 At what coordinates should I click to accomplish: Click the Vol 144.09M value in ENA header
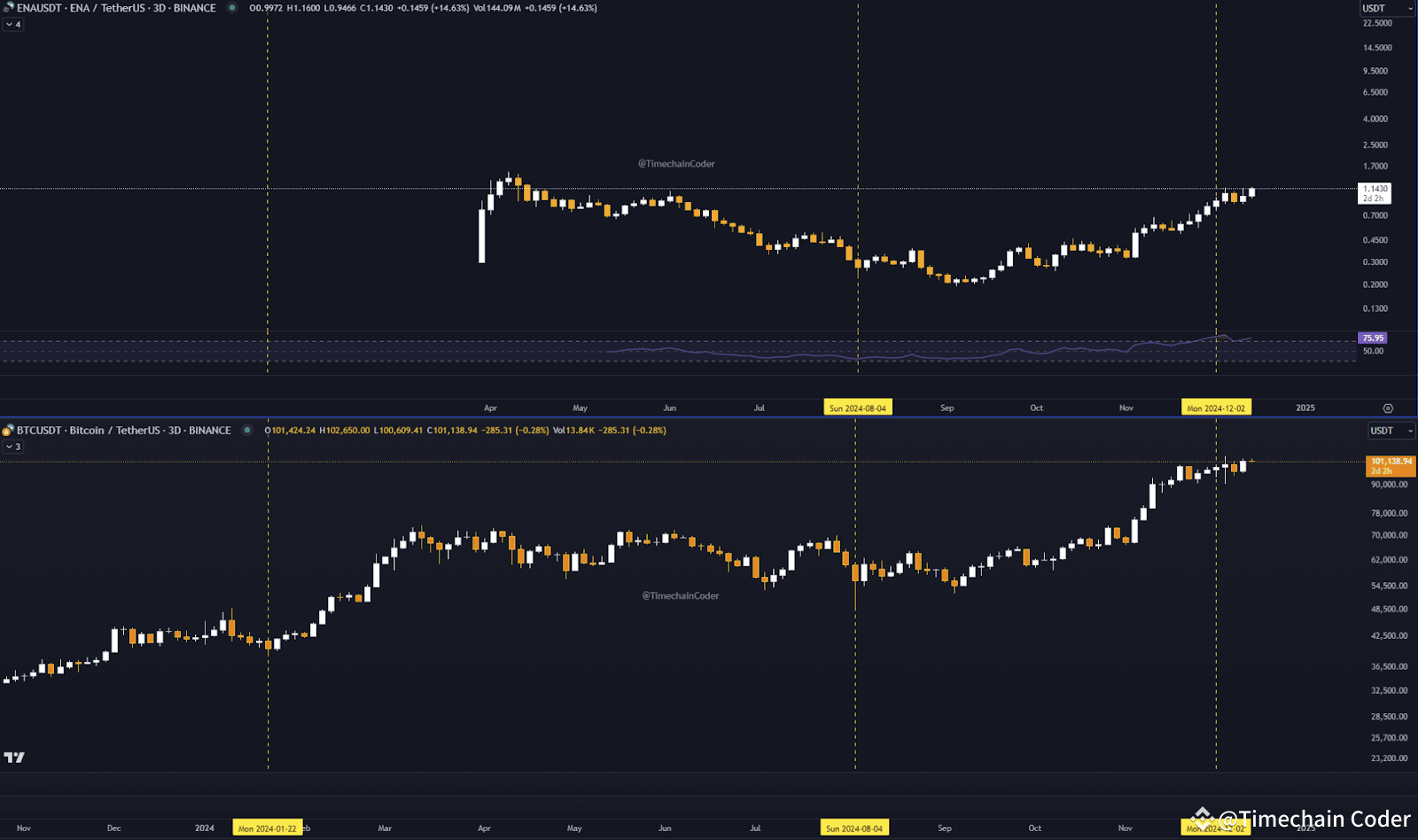pyautogui.click(x=497, y=8)
